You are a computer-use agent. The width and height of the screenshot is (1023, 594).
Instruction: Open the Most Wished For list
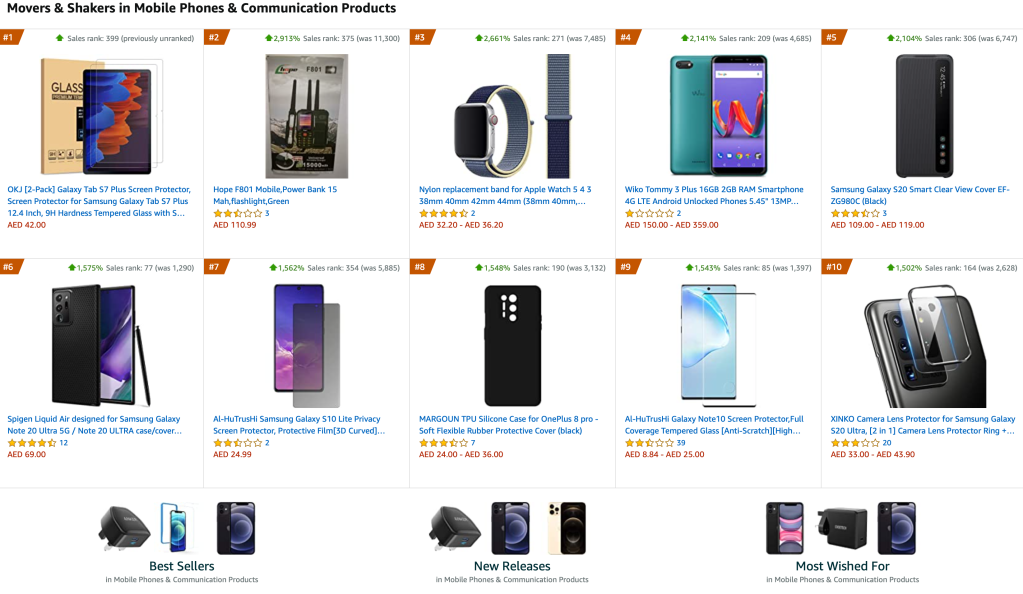(x=842, y=566)
